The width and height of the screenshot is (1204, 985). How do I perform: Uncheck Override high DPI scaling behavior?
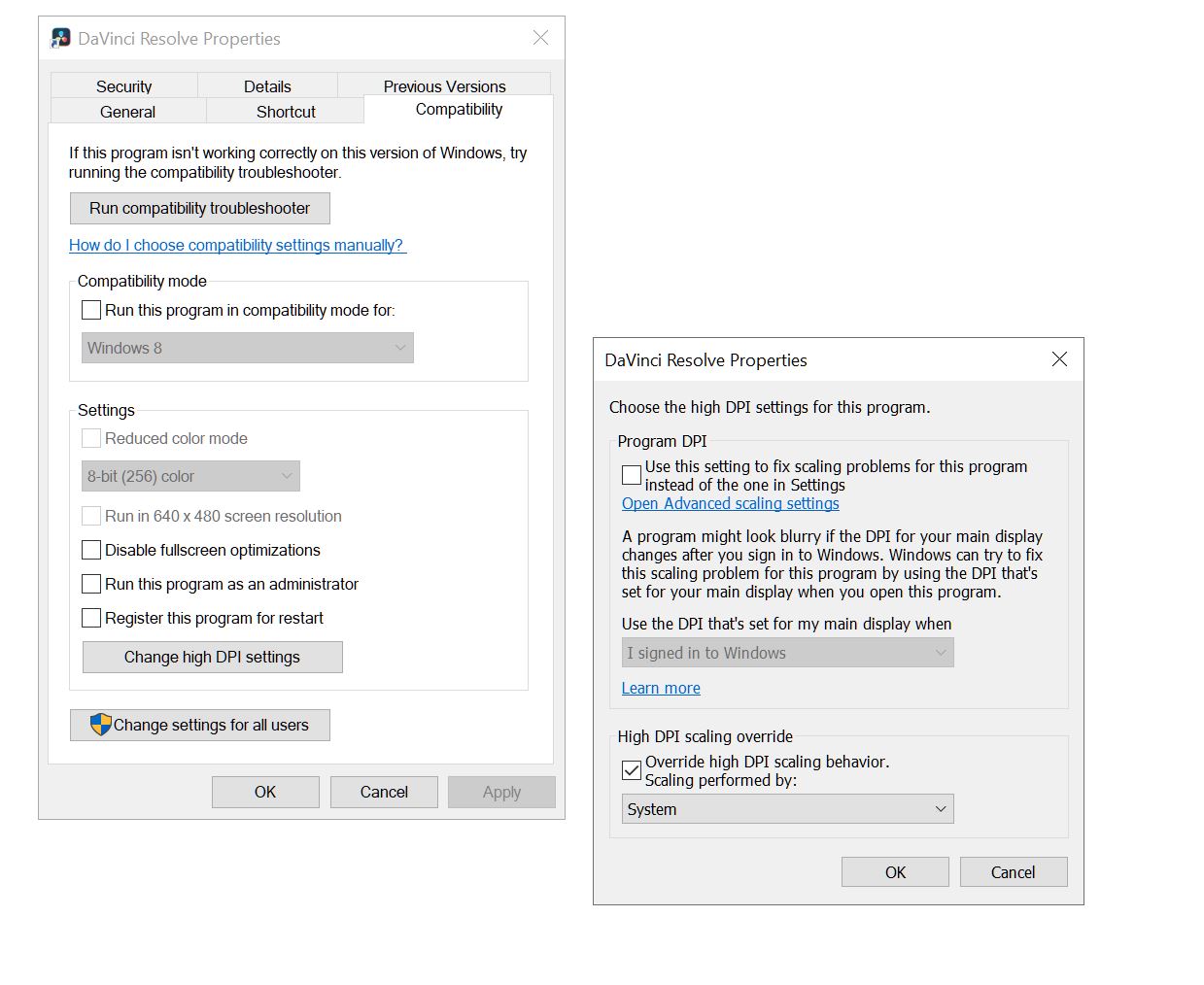pyautogui.click(x=632, y=770)
